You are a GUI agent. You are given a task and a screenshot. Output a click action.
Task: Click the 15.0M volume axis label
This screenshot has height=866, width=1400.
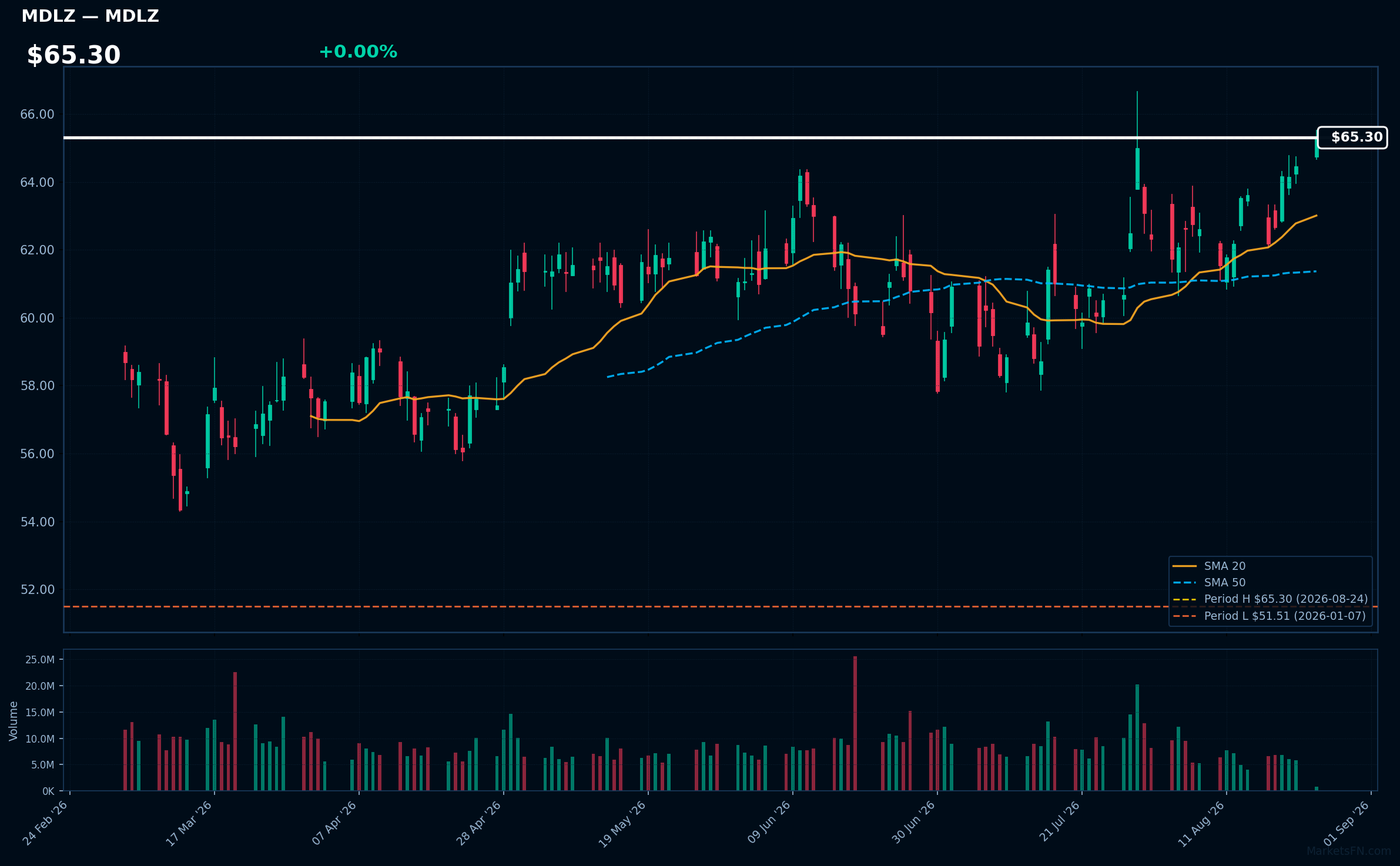(x=40, y=713)
